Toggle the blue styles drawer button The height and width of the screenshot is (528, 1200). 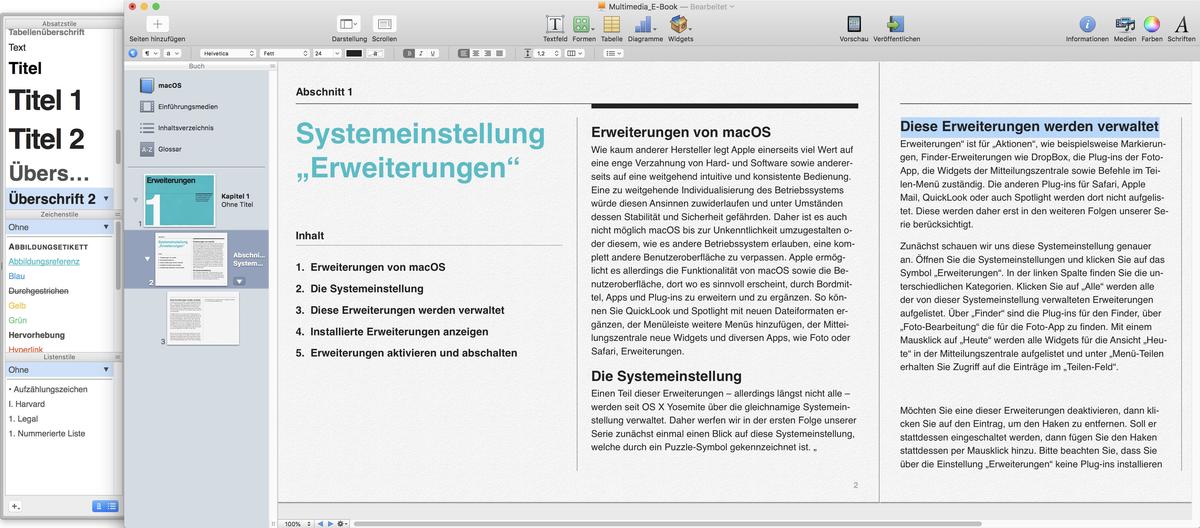pos(132,53)
